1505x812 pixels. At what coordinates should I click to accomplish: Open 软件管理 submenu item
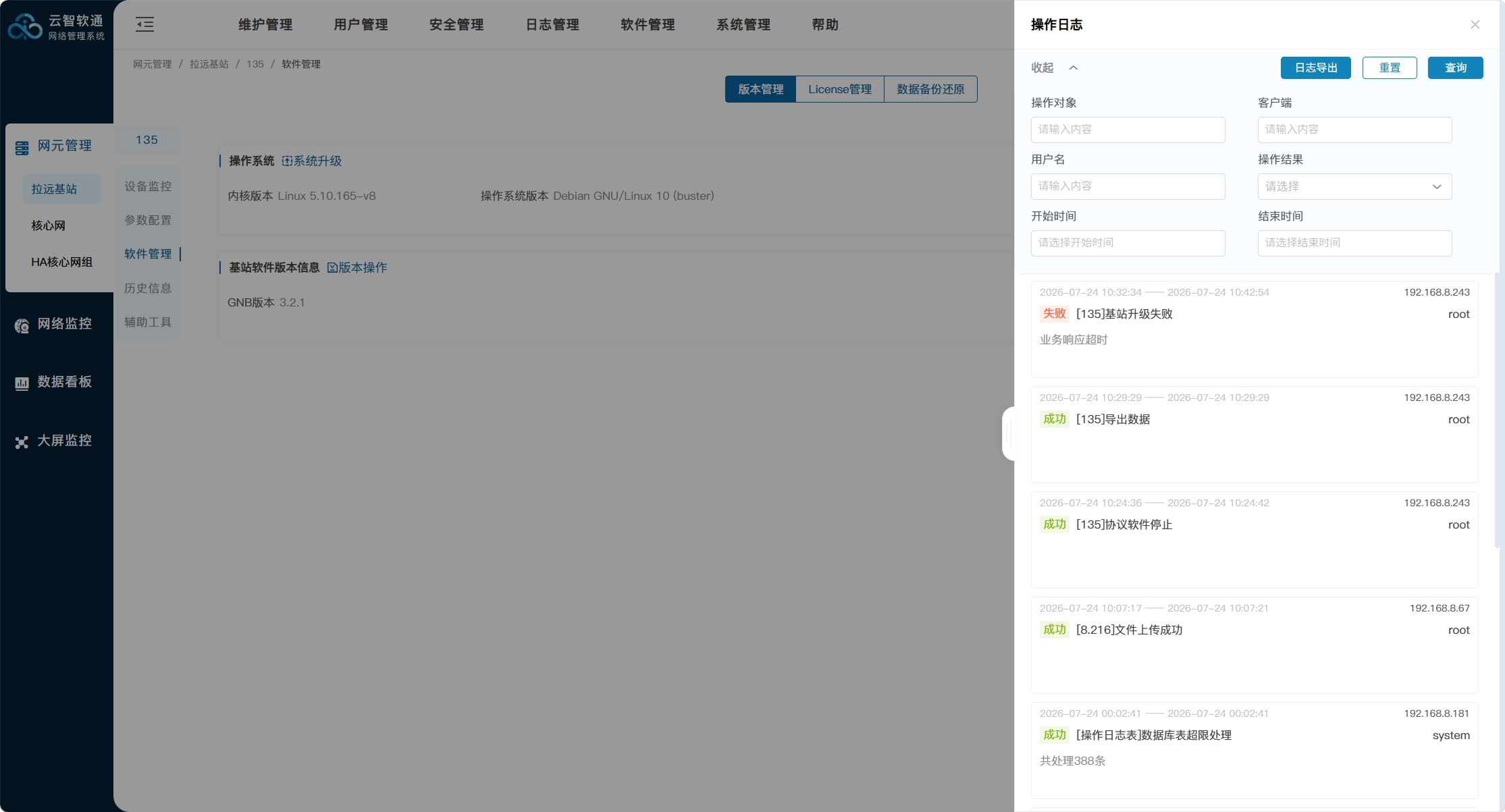tap(148, 254)
